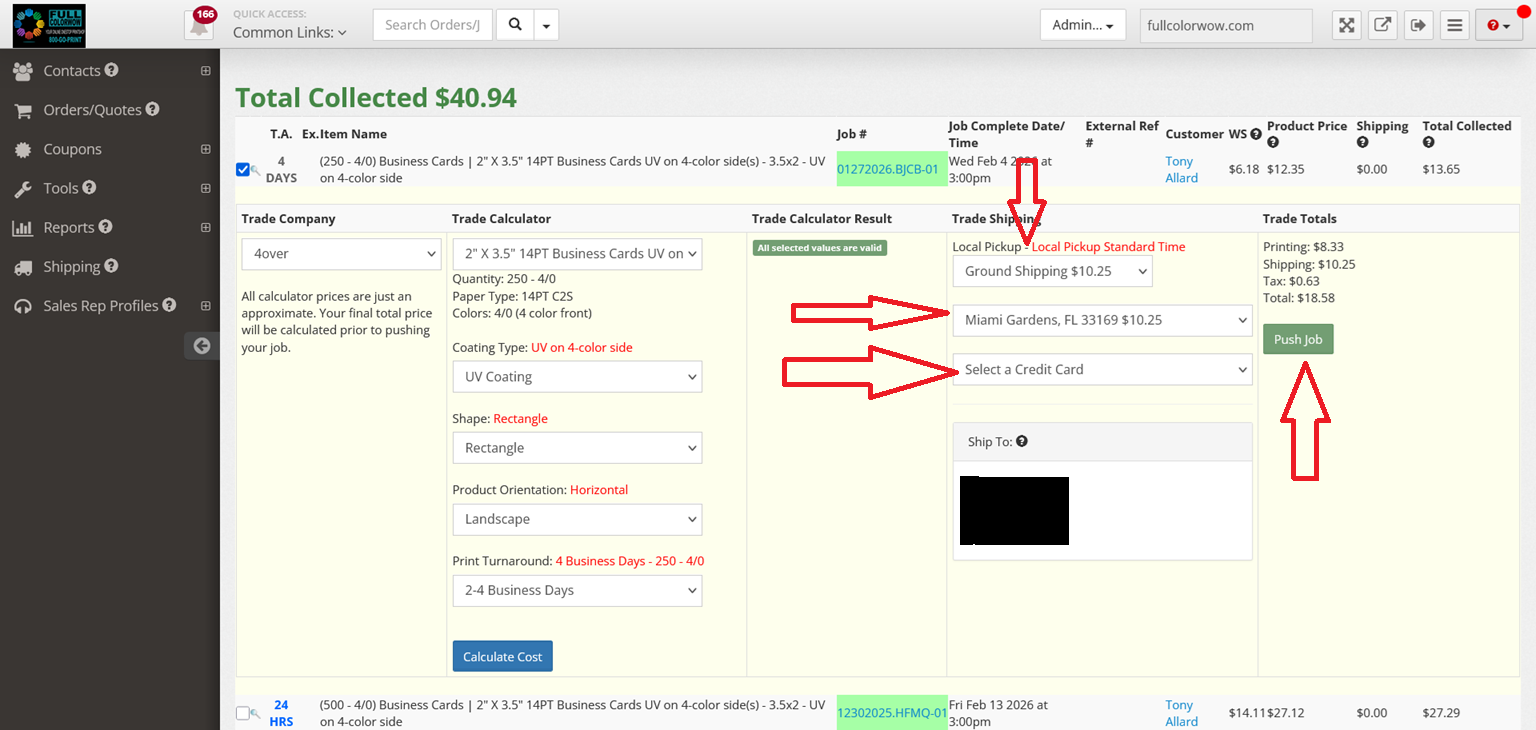Expand the Contacts sidebar plus toggle

(205, 71)
